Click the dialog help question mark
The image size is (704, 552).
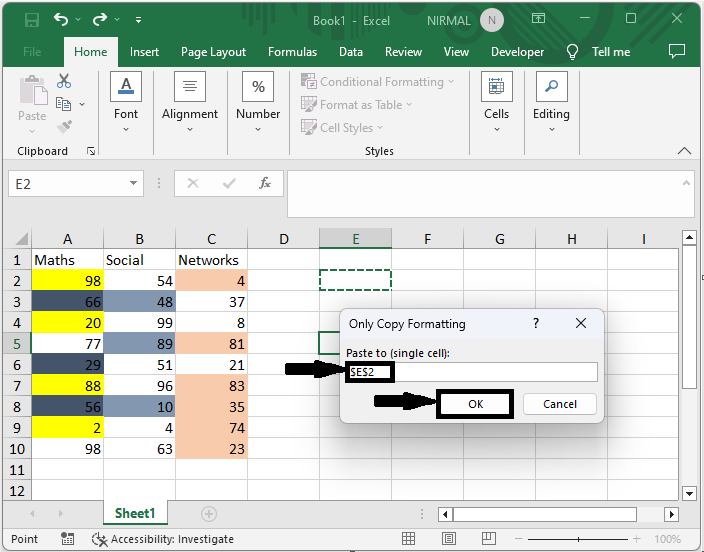pyautogui.click(x=536, y=323)
